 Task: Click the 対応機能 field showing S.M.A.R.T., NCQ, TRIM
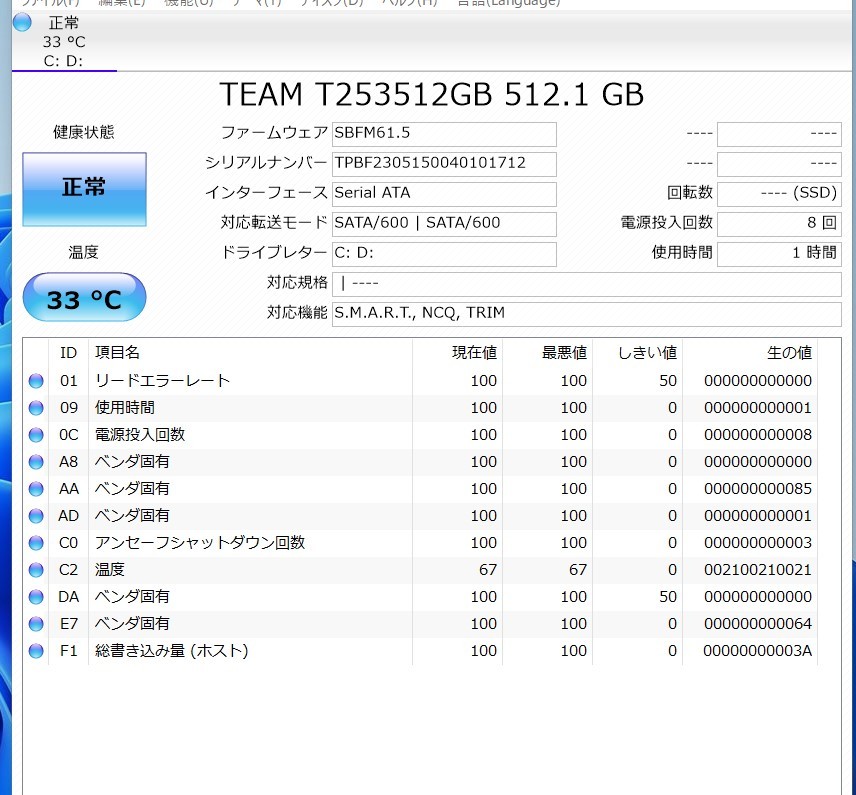tap(586, 313)
